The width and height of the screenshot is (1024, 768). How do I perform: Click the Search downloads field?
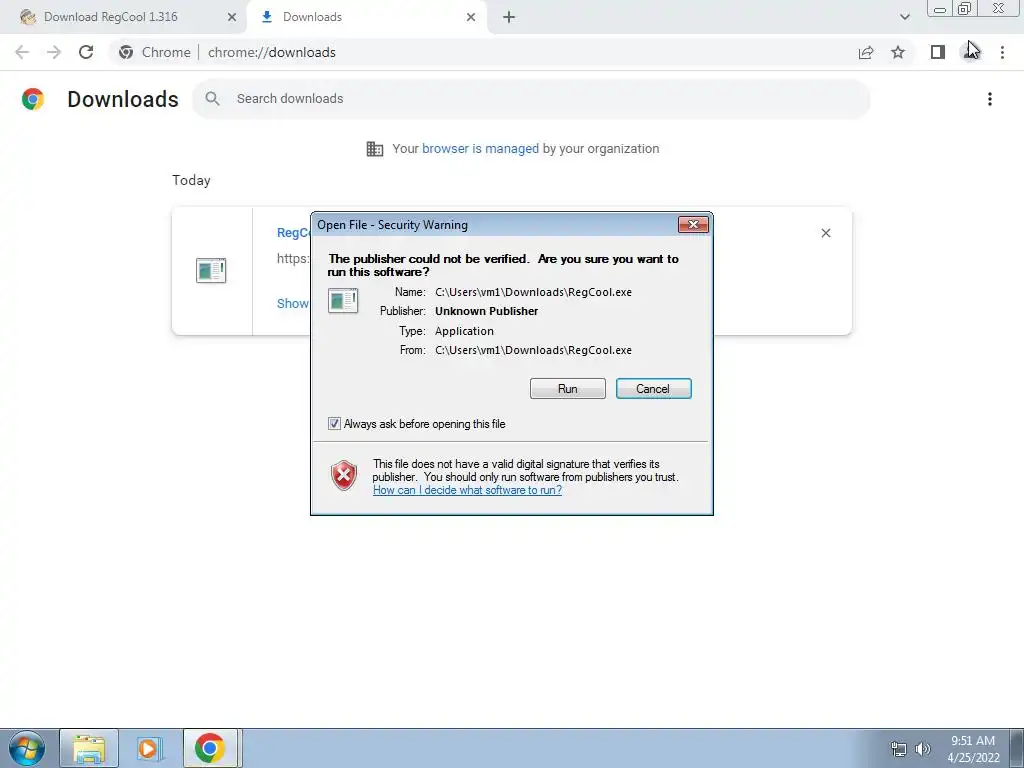tap(531, 99)
